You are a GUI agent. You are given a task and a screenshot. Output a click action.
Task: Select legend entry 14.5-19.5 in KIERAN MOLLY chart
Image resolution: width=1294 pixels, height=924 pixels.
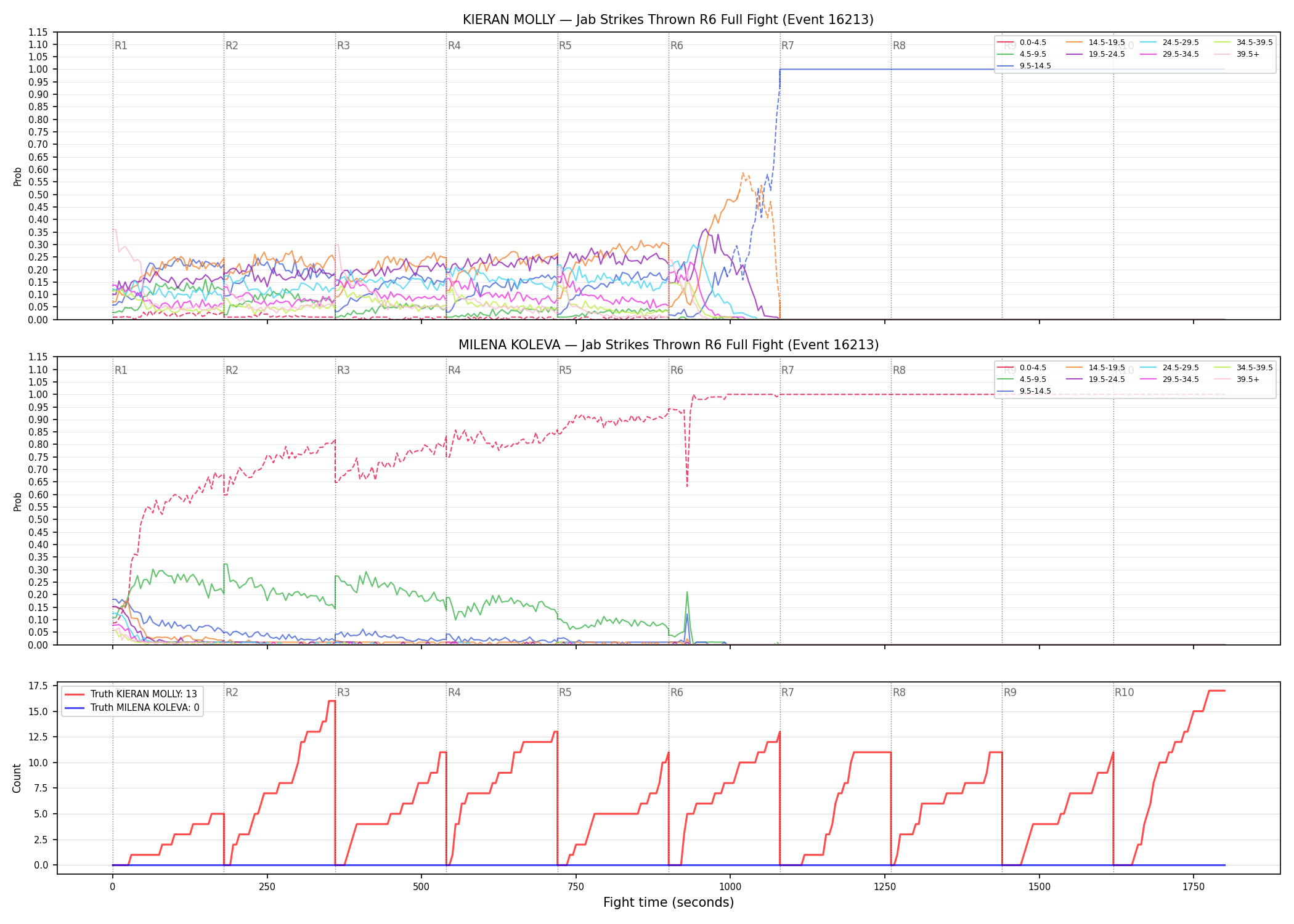(x=1096, y=43)
